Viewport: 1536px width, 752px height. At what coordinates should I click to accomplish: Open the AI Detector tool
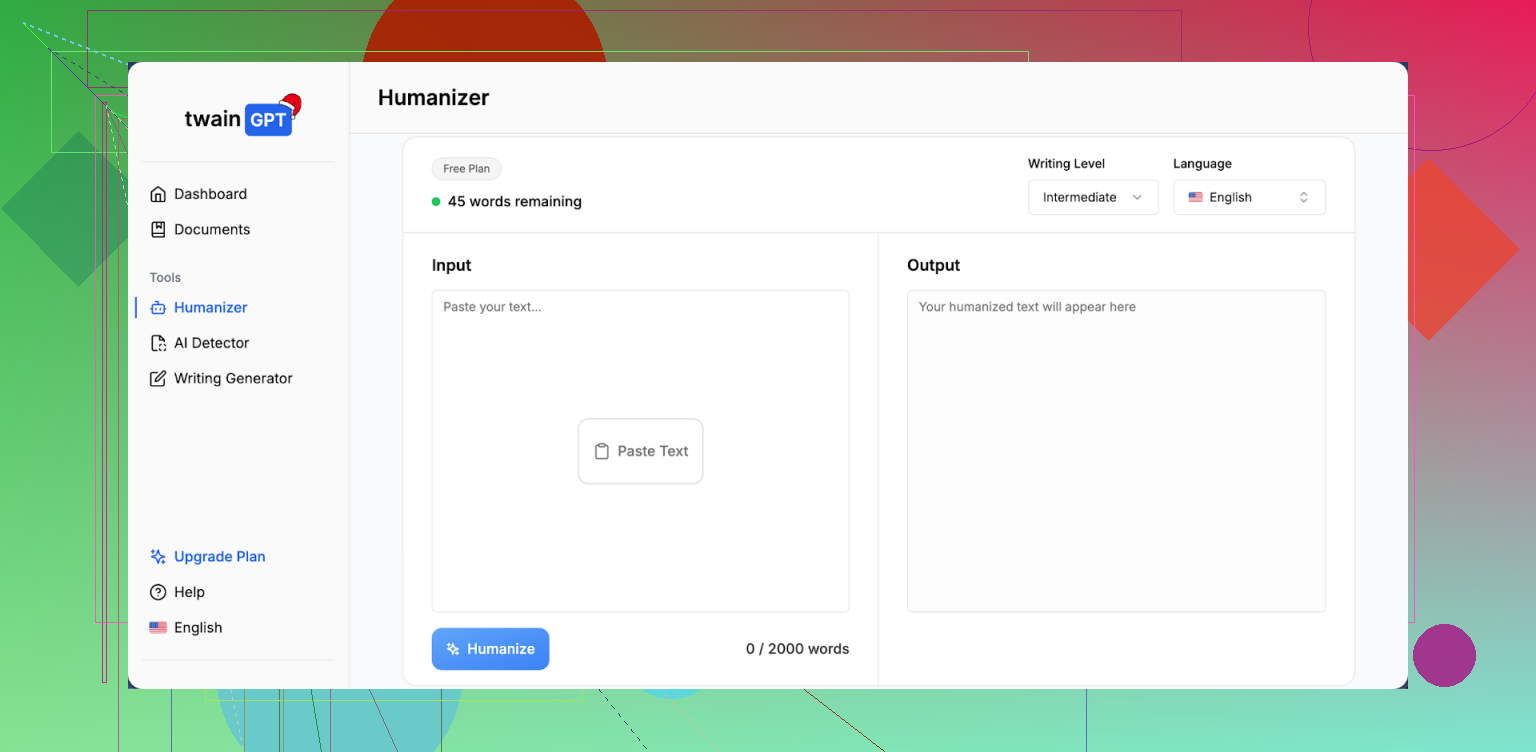tap(211, 343)
